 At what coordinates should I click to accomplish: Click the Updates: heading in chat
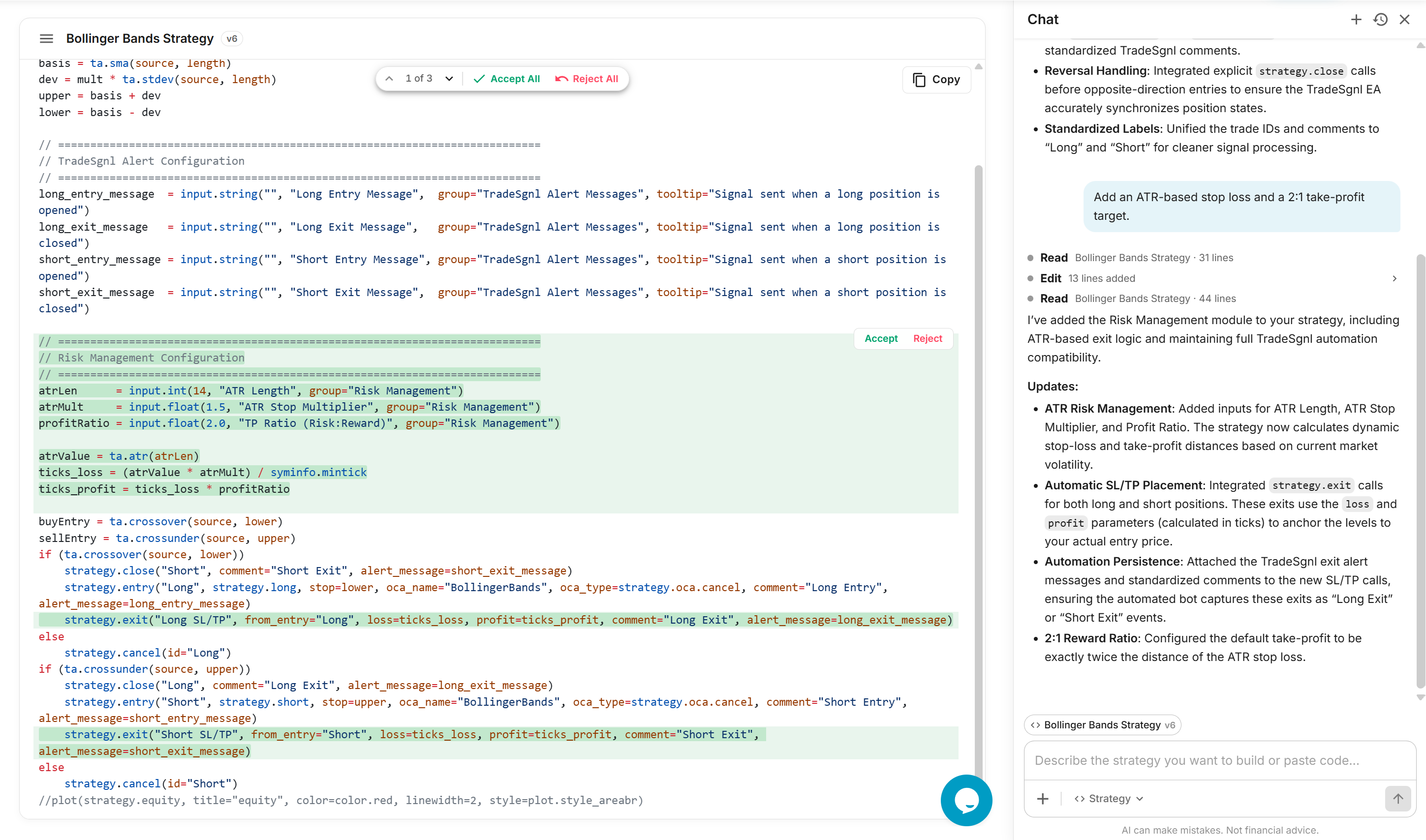point(1052,386)
